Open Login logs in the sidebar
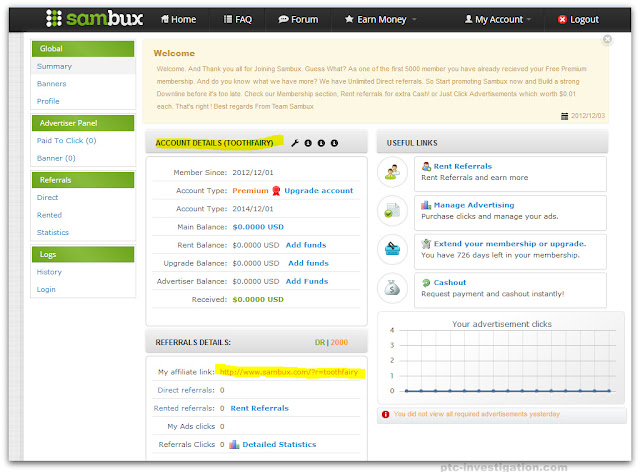The width and height of the screenshot is (640, 472). click(x=46, y=289)
